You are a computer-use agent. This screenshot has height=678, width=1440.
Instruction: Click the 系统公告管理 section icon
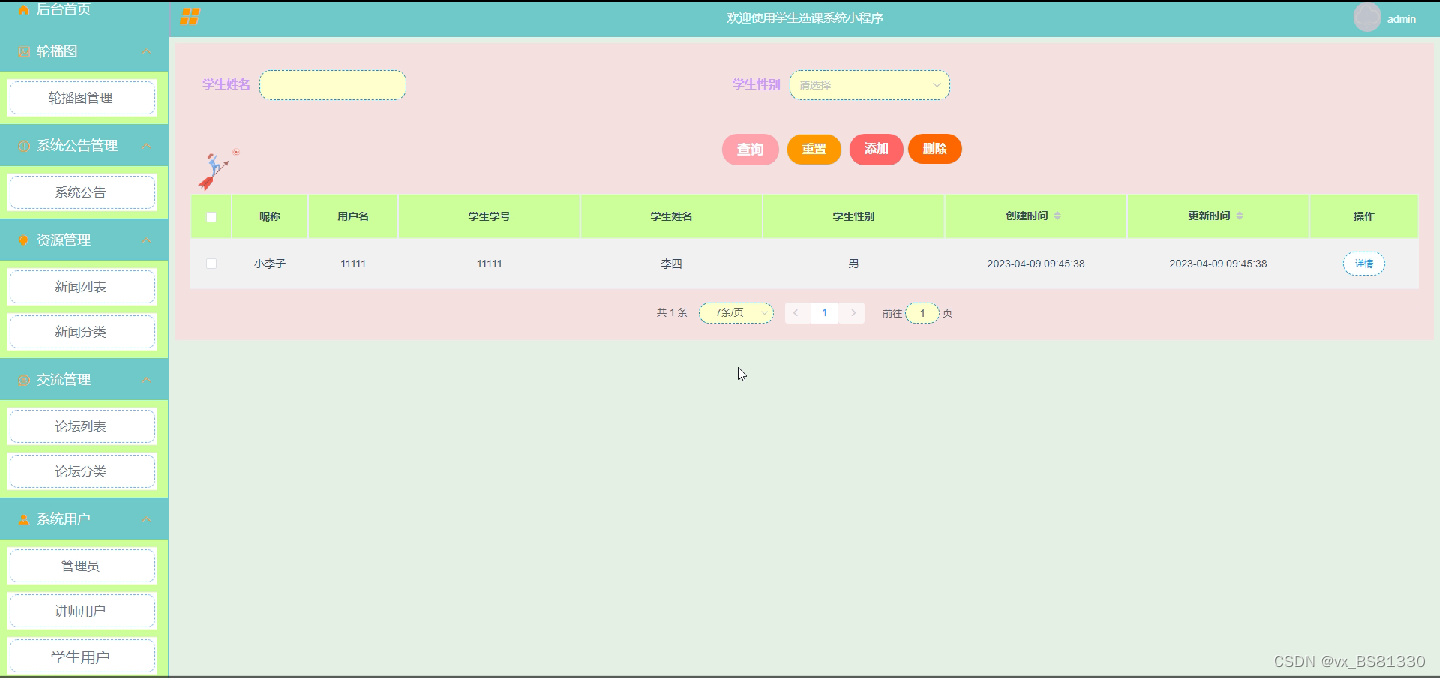[x=24, y=146]
